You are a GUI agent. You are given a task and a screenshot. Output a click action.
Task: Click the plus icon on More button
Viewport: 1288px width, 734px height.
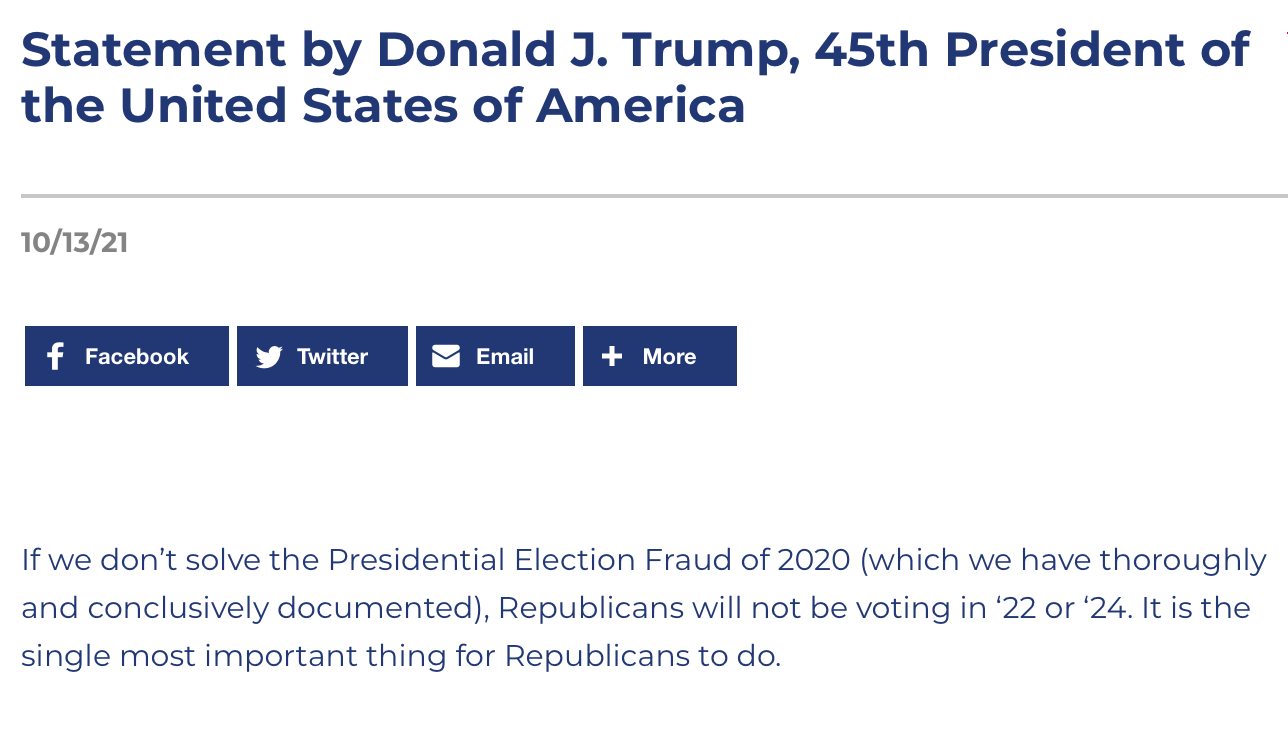pyautogui.click(x=612, y=356)
